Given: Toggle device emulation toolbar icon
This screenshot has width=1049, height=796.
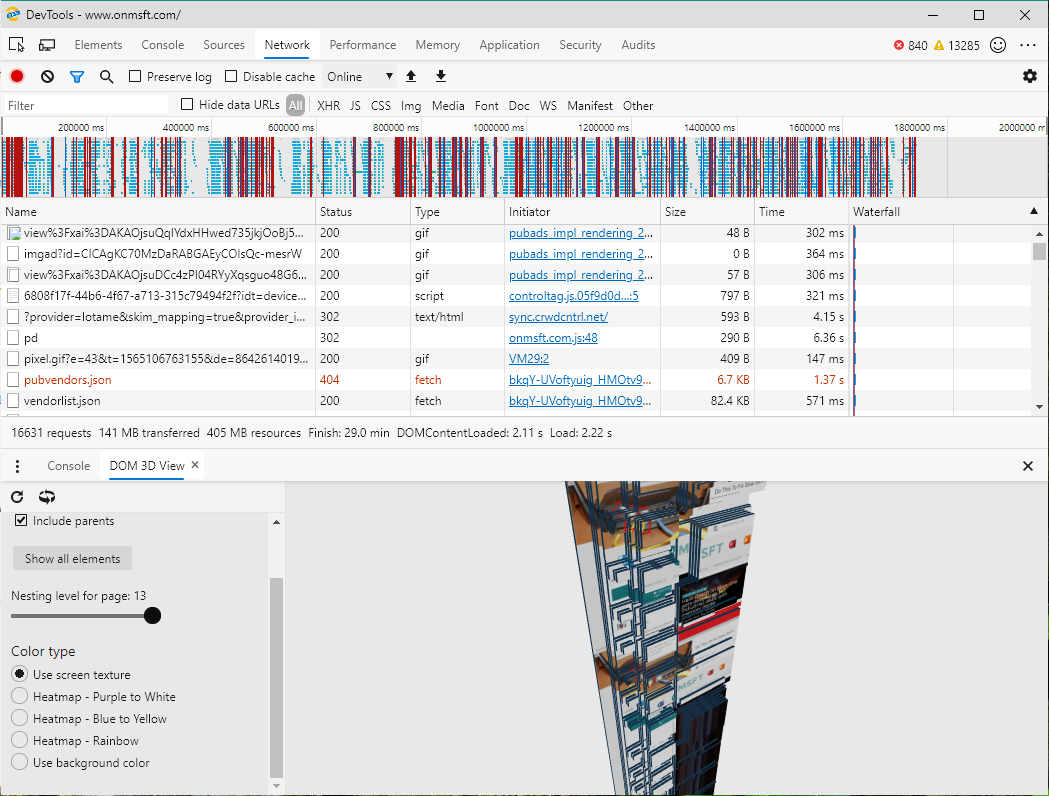Looking at the screenshot, I should [x=47, y=45].
